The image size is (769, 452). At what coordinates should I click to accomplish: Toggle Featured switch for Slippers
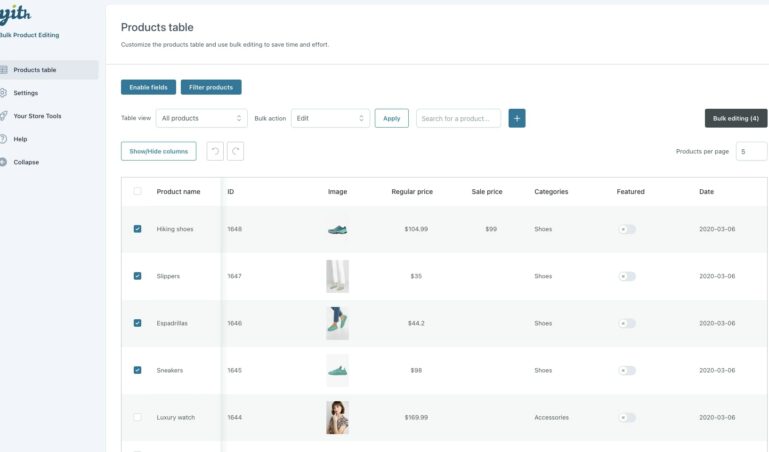627,276
